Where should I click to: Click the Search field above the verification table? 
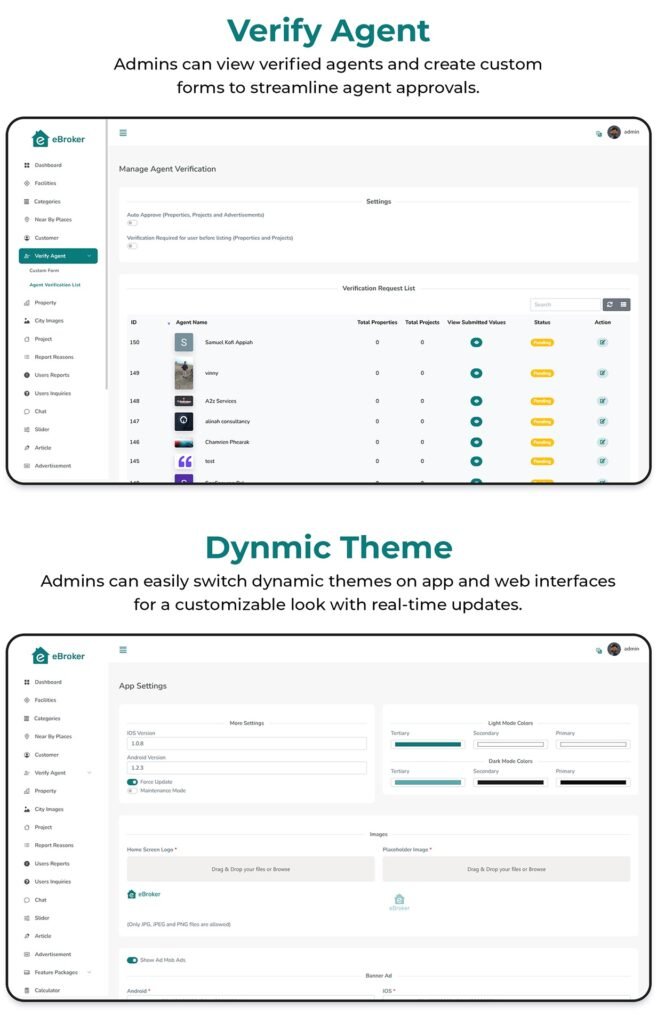click(x=565, y=304)
